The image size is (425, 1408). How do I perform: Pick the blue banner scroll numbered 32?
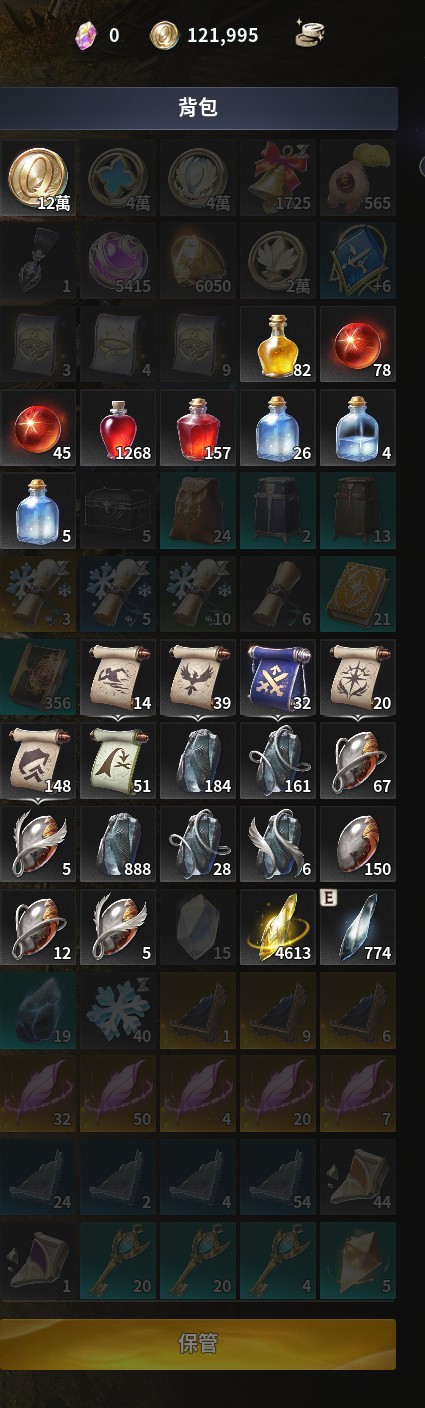(278, 677)
